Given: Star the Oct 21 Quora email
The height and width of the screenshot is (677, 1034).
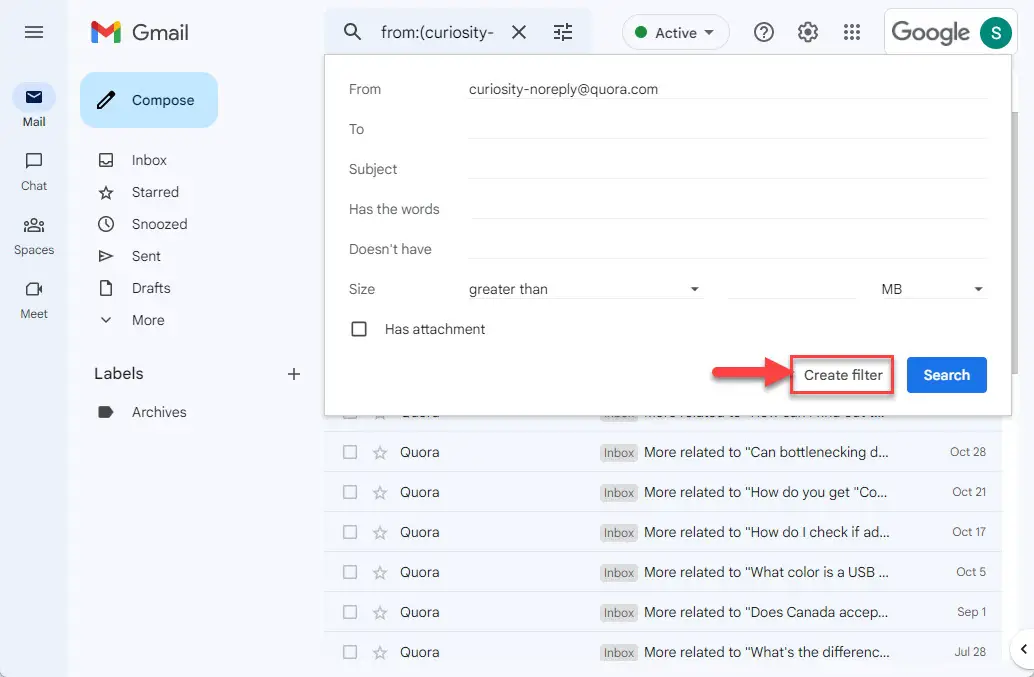Looking at the screenshot, I should tap(380, 492).
